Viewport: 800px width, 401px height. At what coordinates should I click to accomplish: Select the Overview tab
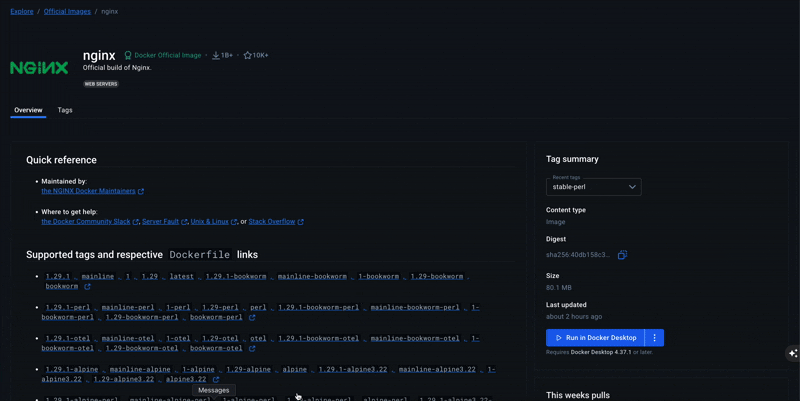coord(28,110)
